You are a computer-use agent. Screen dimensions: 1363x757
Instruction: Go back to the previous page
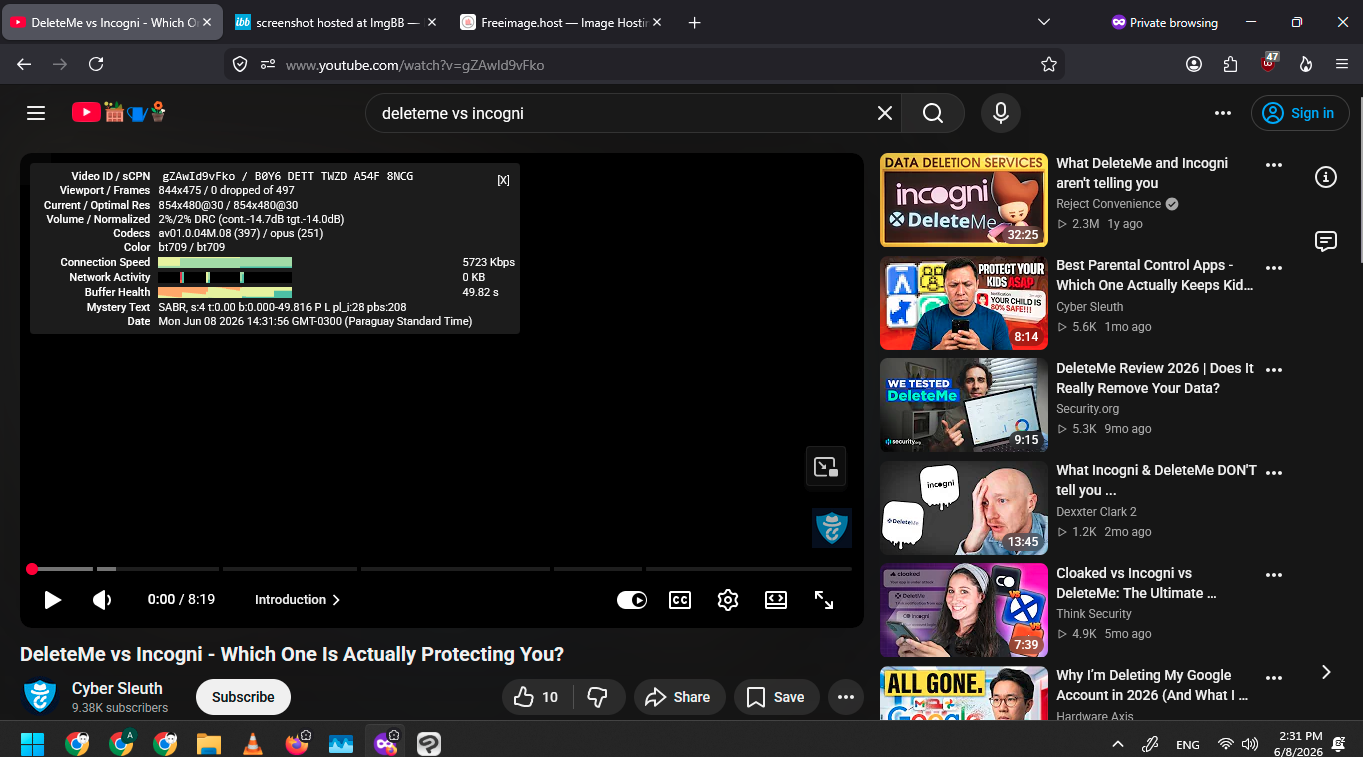tap(24, 64)
